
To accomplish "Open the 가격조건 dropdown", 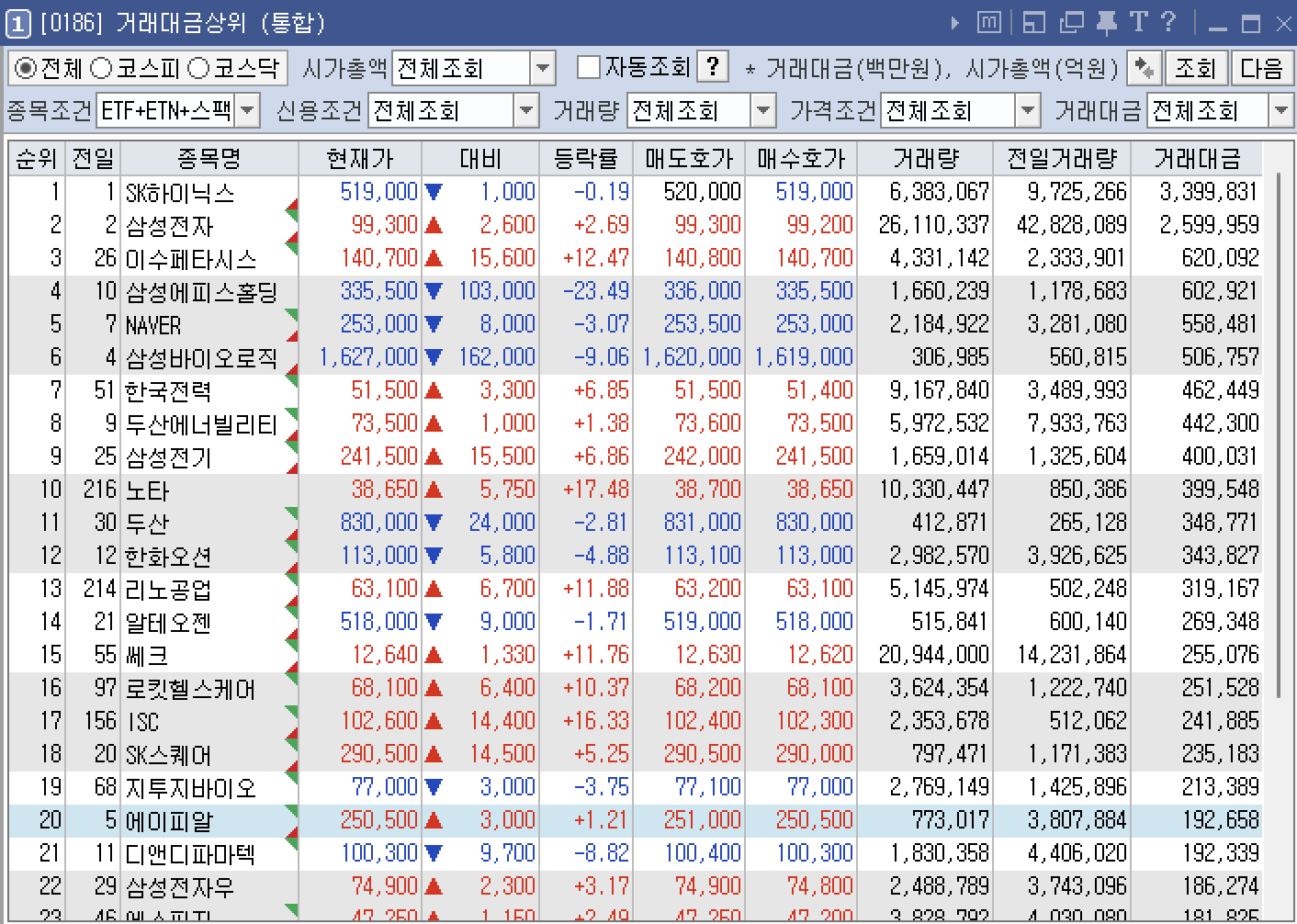I will 1028,111.
